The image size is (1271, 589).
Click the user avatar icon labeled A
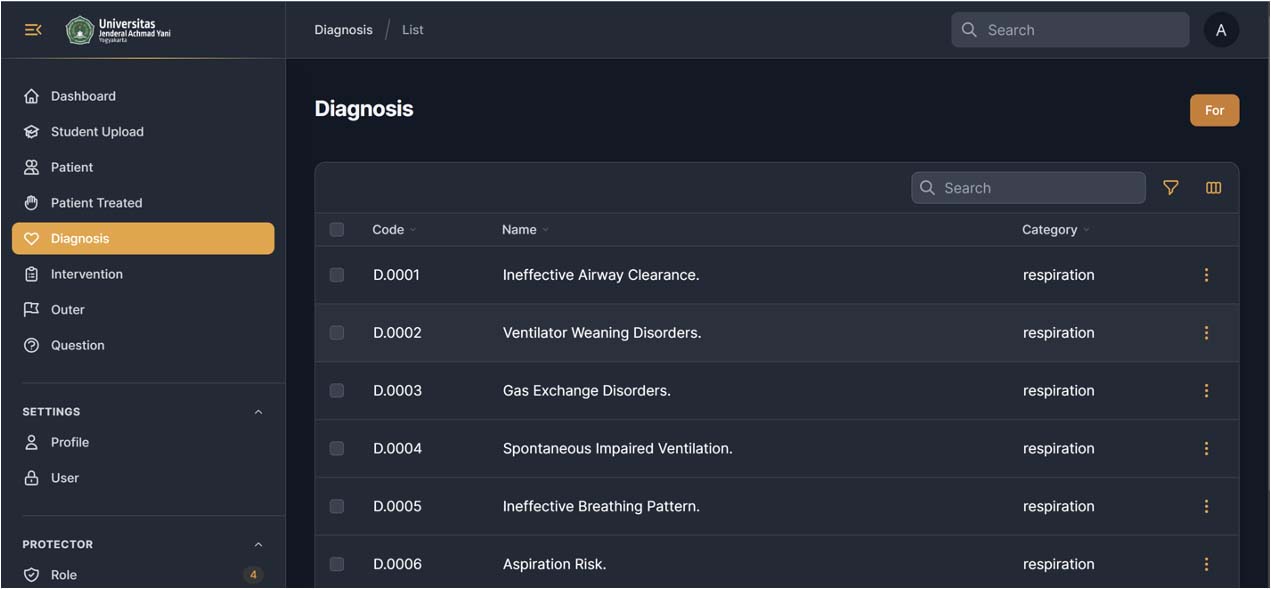pos(1220,30)
